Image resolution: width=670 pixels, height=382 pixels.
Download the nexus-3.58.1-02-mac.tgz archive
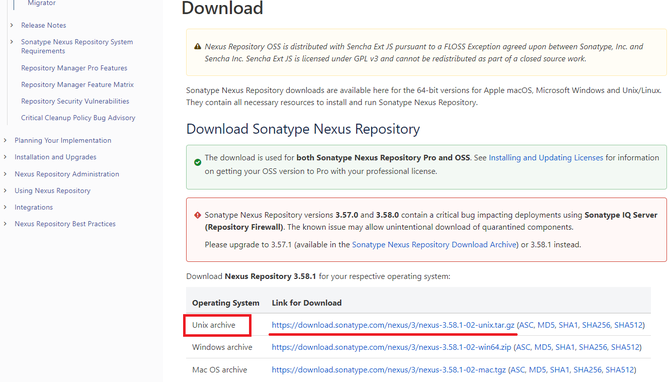tap(388, 370)
